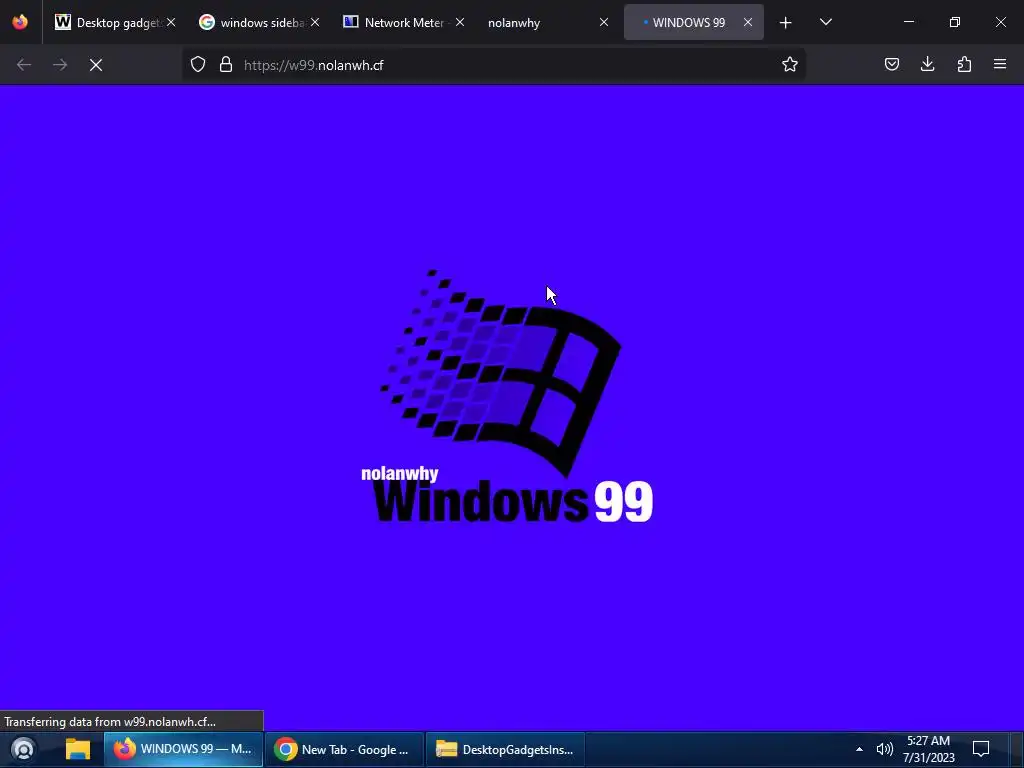The width and height of the screenshot is (1024, 768).
Task: Stop loading the page
Action: pos(96,65)
